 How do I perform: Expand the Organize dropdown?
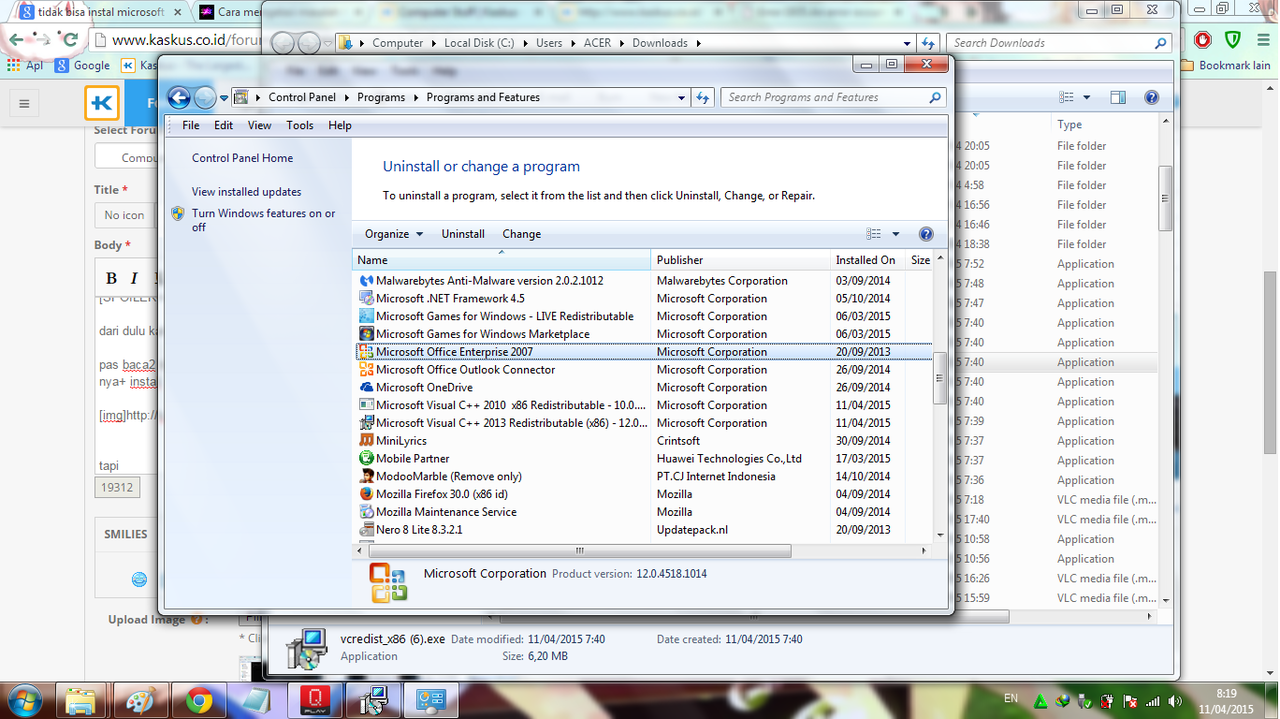click(394, 234)
